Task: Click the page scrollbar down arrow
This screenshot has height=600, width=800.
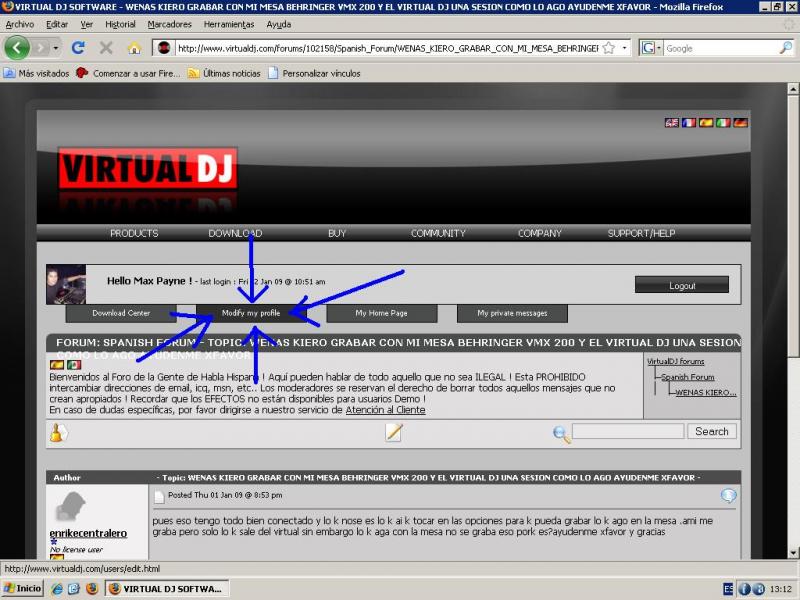Action: (793, 553)
